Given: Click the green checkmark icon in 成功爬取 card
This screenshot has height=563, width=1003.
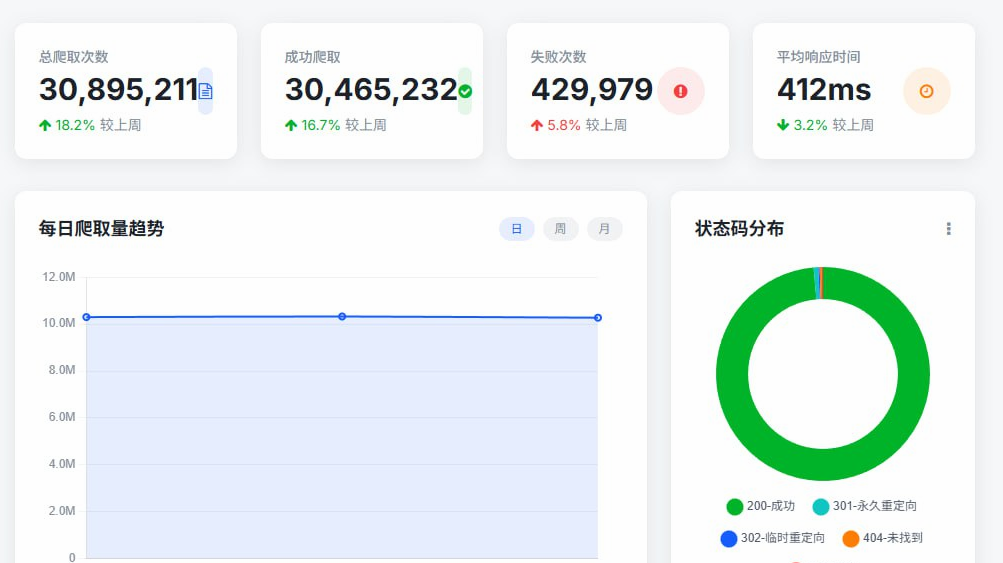Looking at the screenshot, I should point(465,91).
